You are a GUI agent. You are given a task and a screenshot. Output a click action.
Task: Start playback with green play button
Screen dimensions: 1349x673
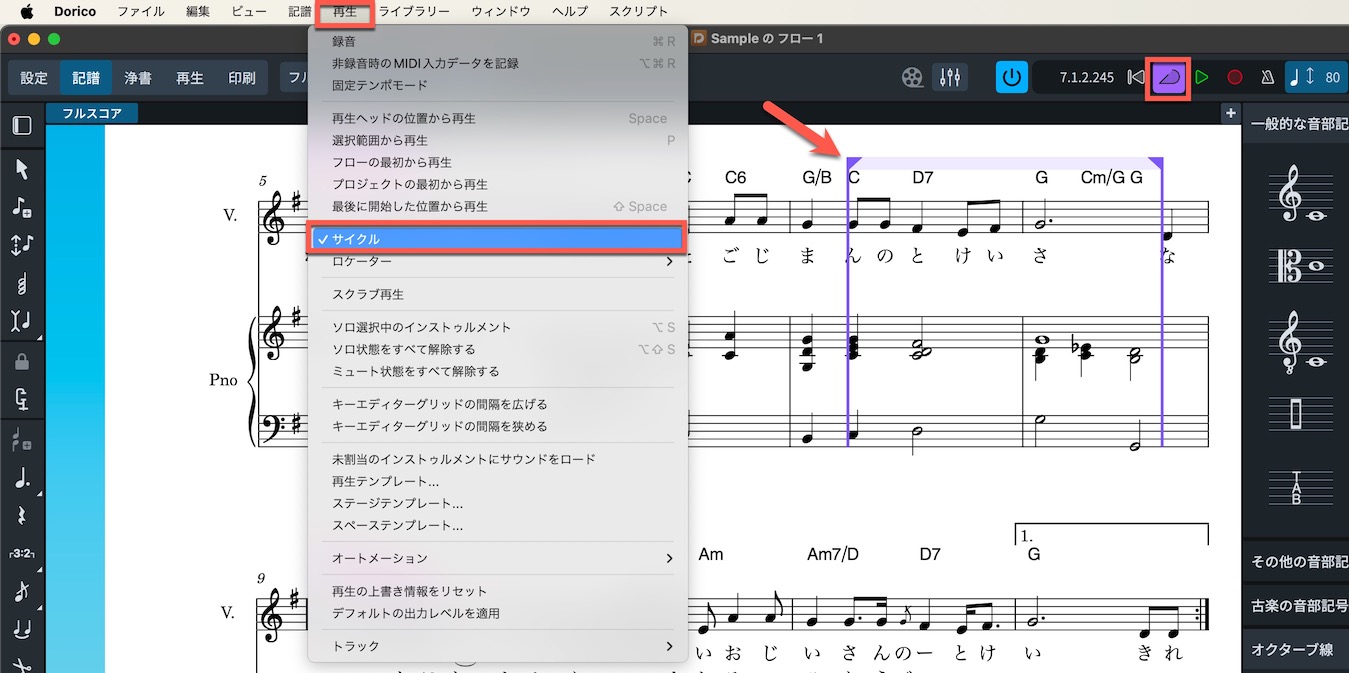pyautogui.click(x=1202, y=77)
